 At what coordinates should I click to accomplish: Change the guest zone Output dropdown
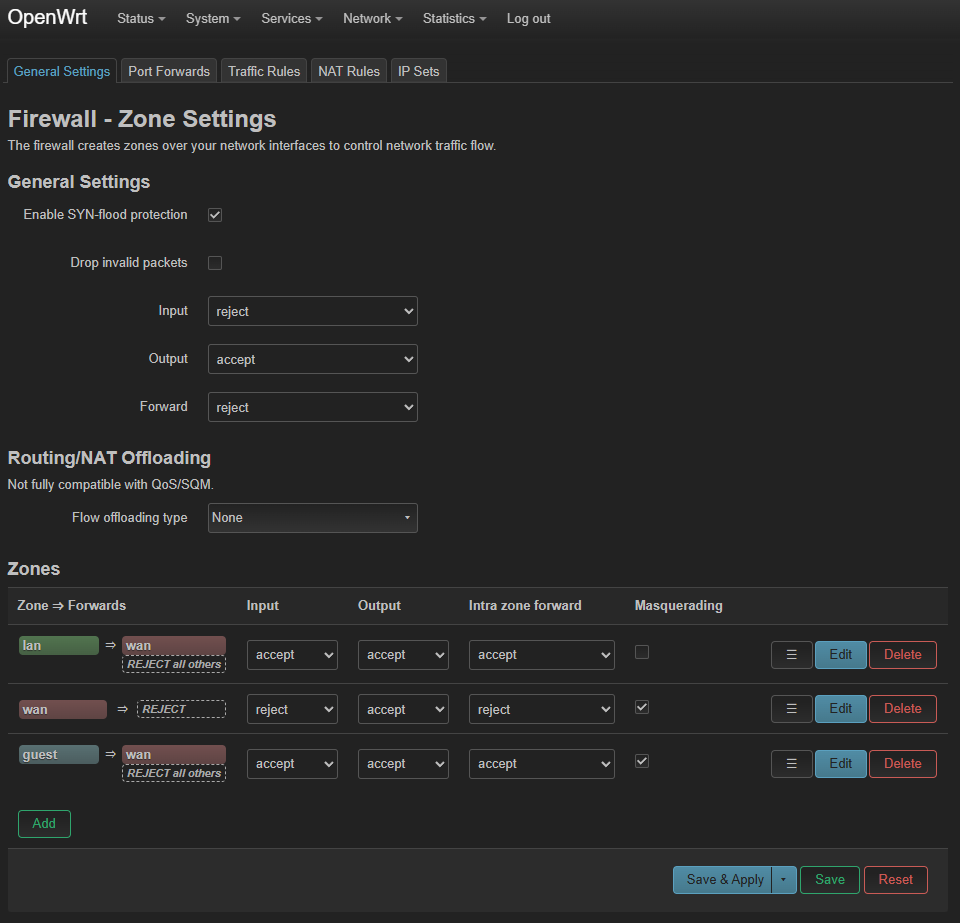click(x=402, y=763)
